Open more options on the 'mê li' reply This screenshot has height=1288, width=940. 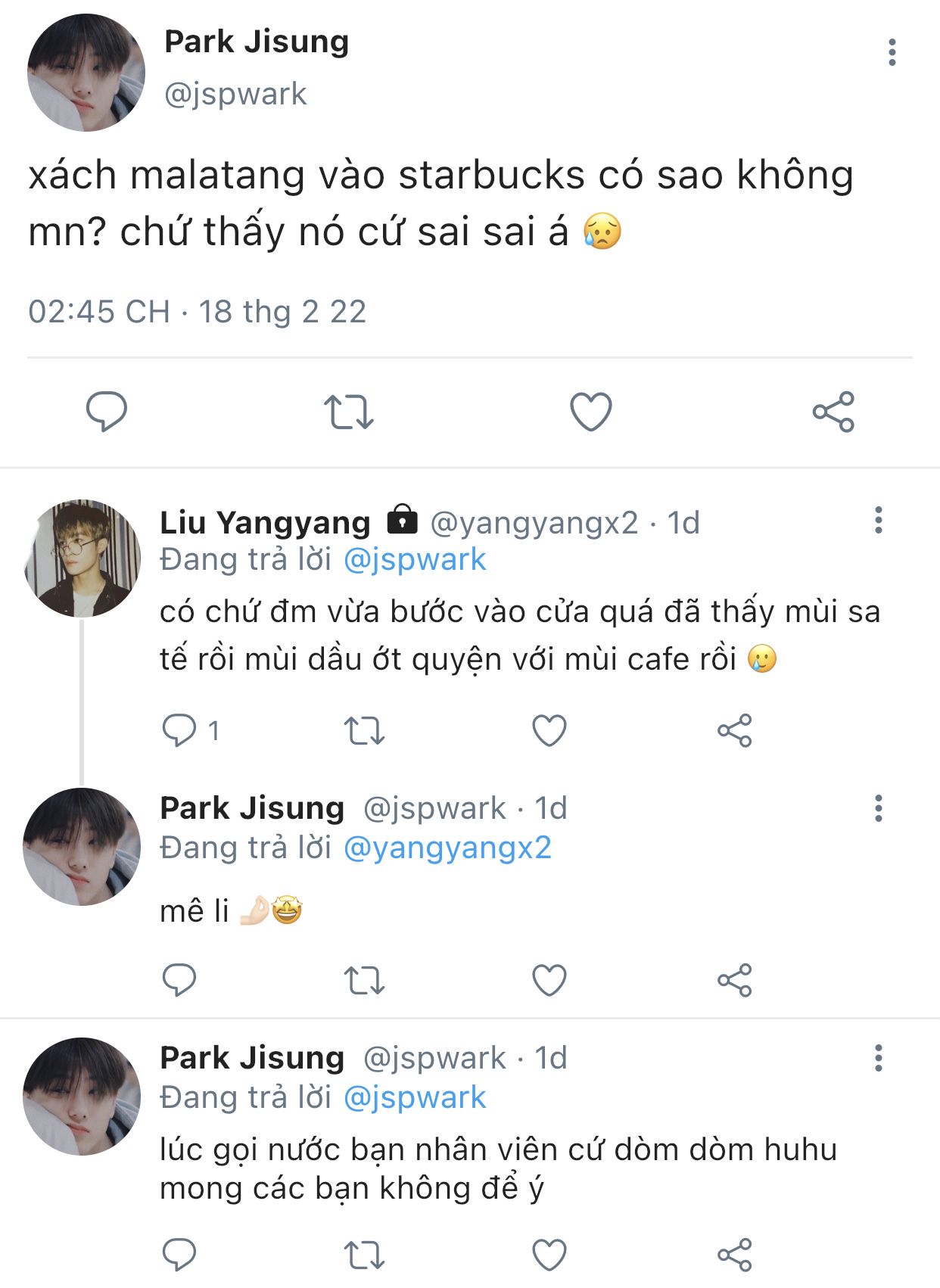tap(879, 808)
